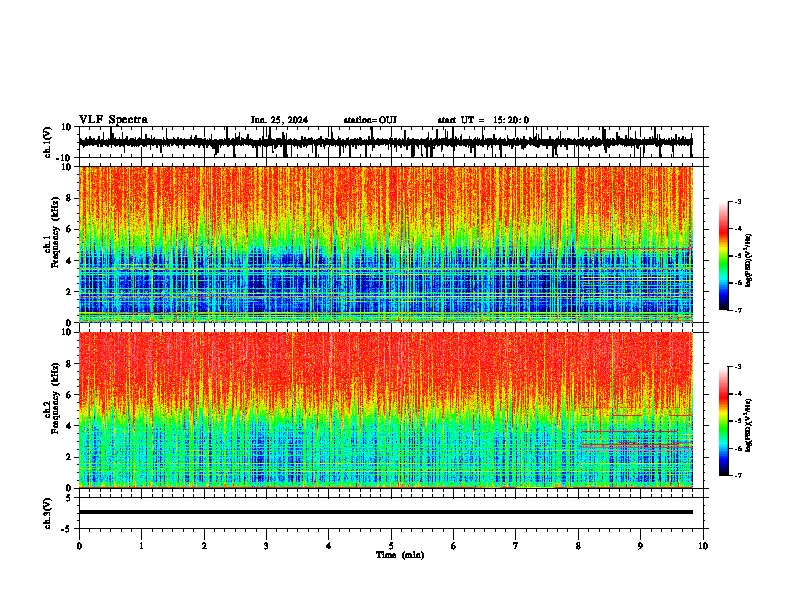Screen dimensions: 792x612
Task: Click time axis tick label "4"
Action: [x=329, y=546]
